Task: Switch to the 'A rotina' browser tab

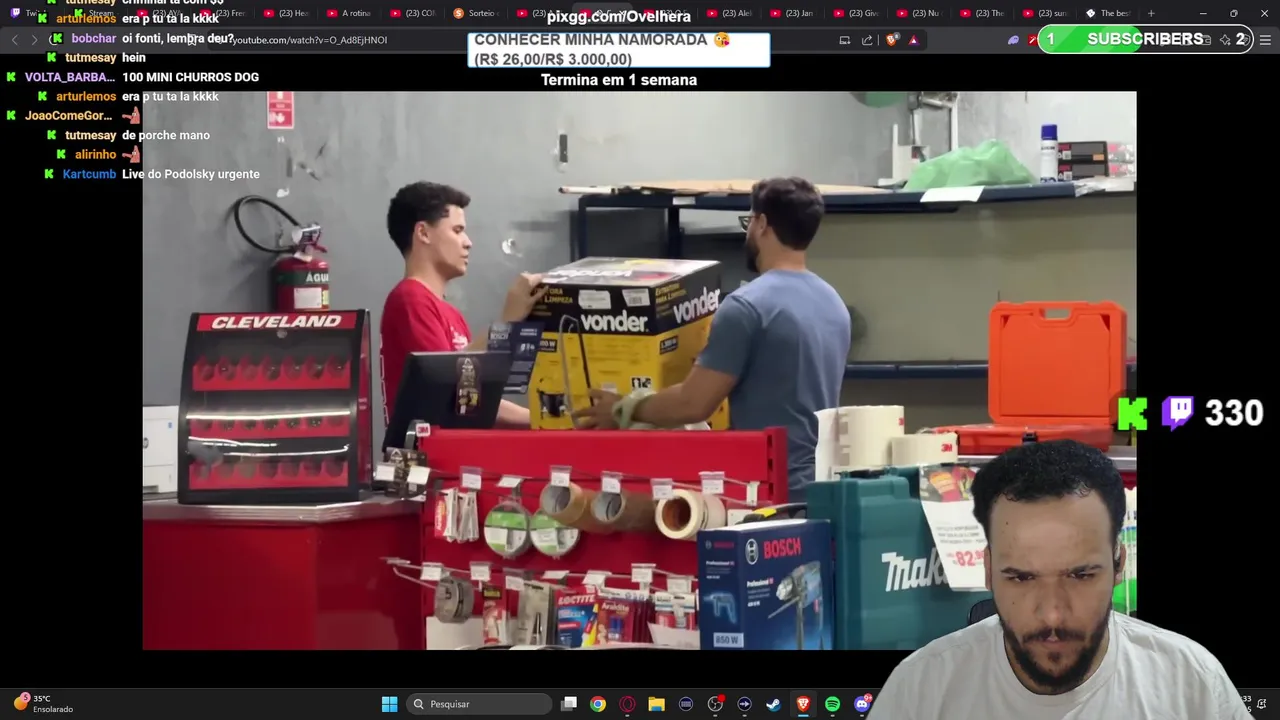Action: point(349,13)
